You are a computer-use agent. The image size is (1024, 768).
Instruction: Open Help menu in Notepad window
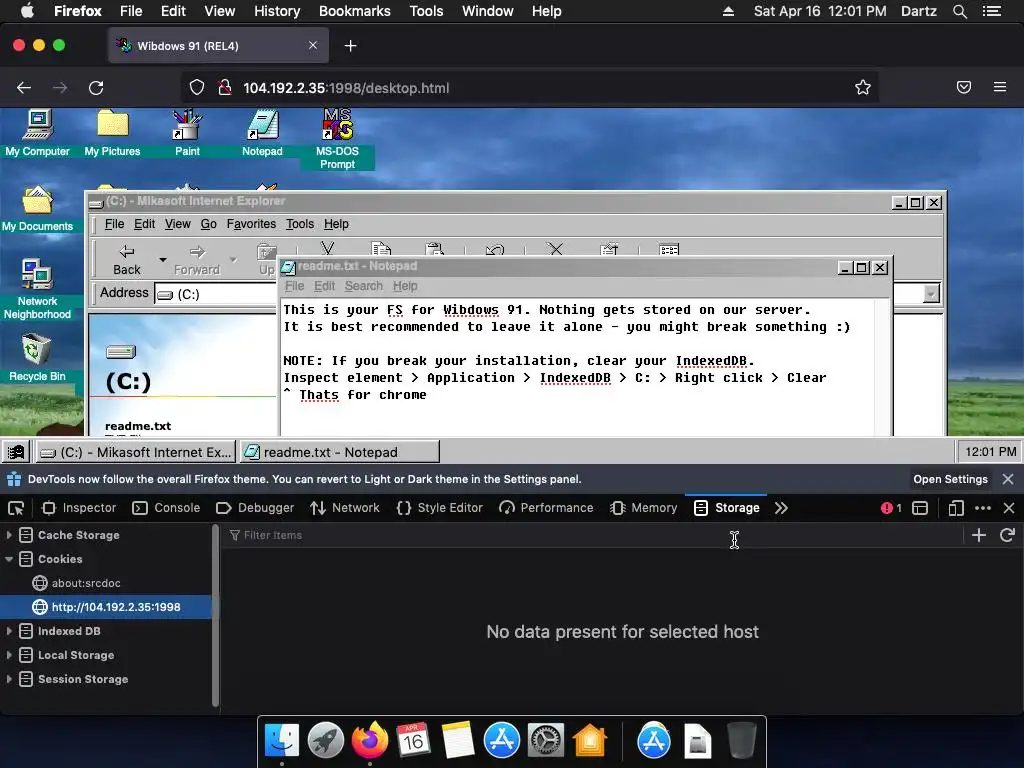point(405,286)
